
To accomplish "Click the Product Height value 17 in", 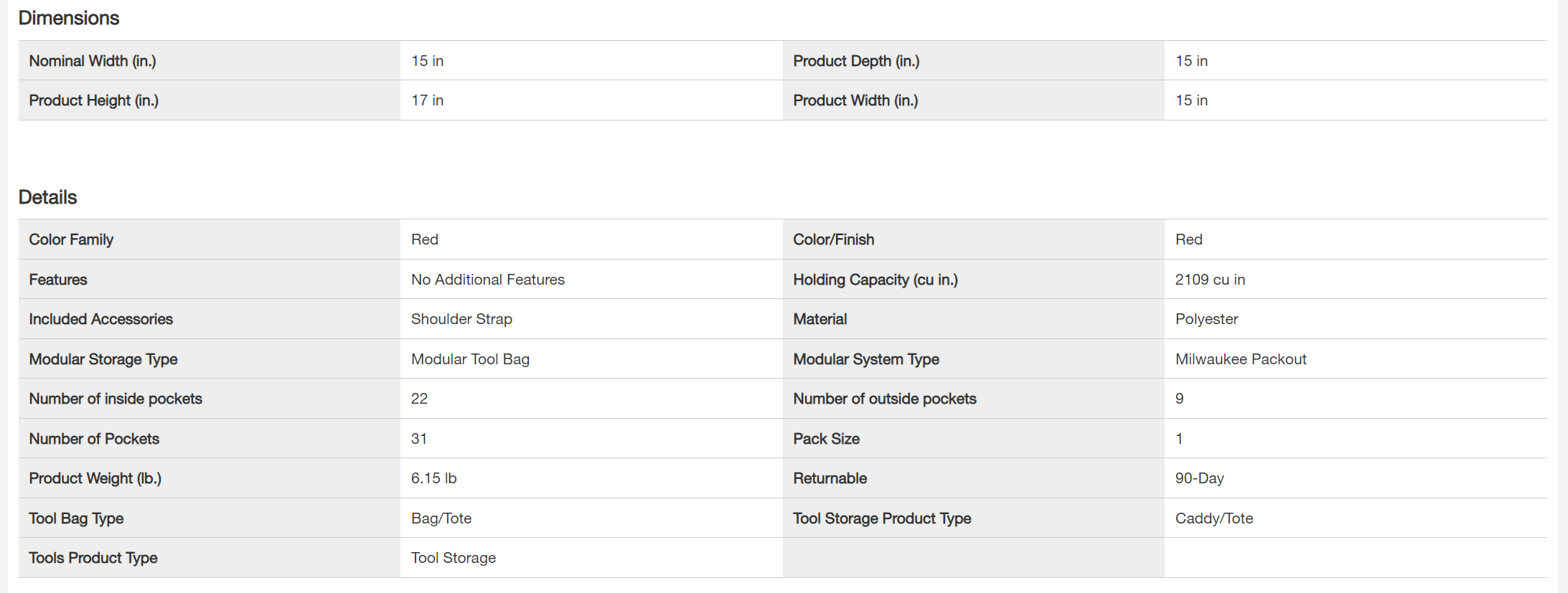I will 428,100.
